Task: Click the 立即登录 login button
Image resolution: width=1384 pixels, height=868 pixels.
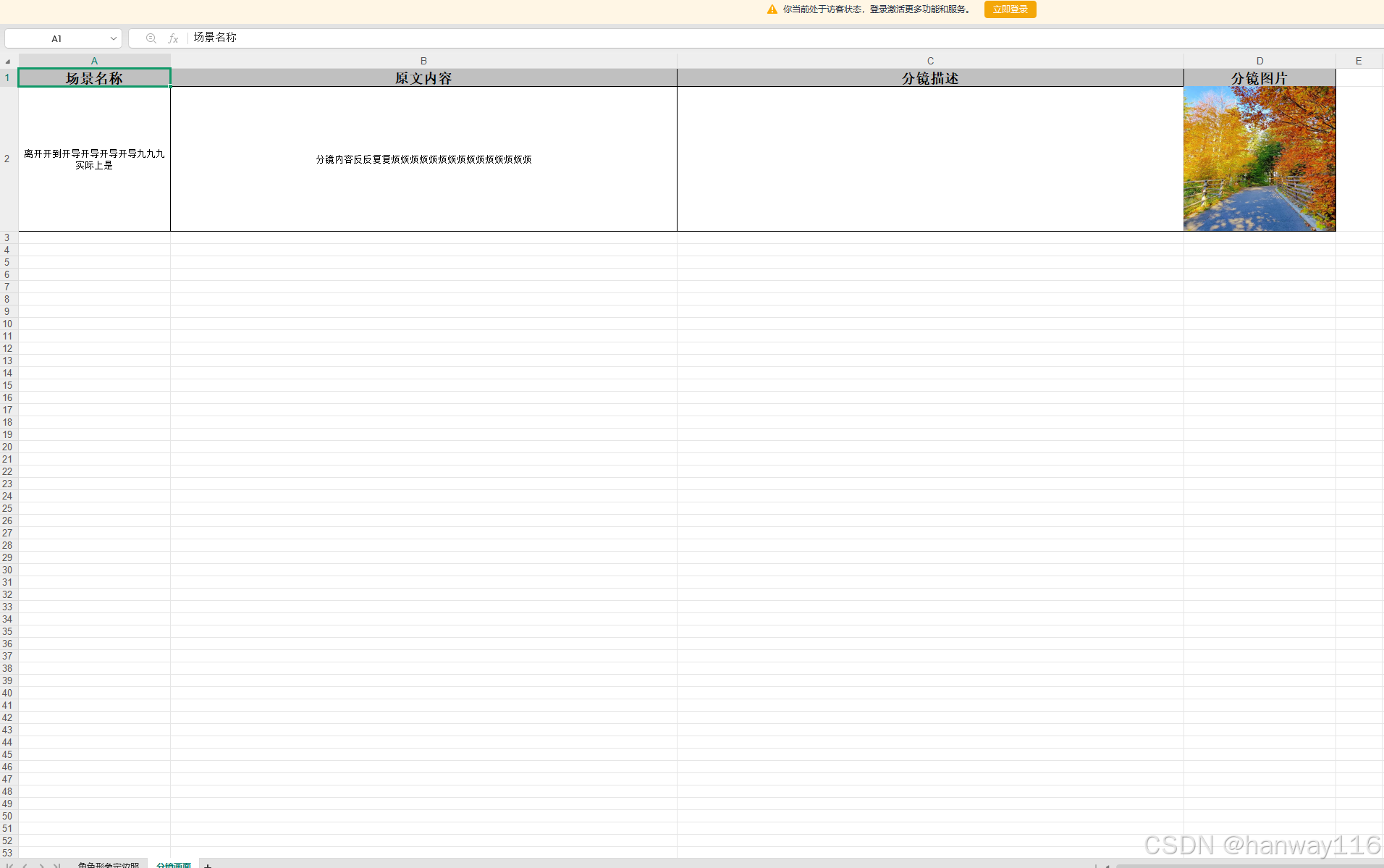Action: coord(1010,9)
